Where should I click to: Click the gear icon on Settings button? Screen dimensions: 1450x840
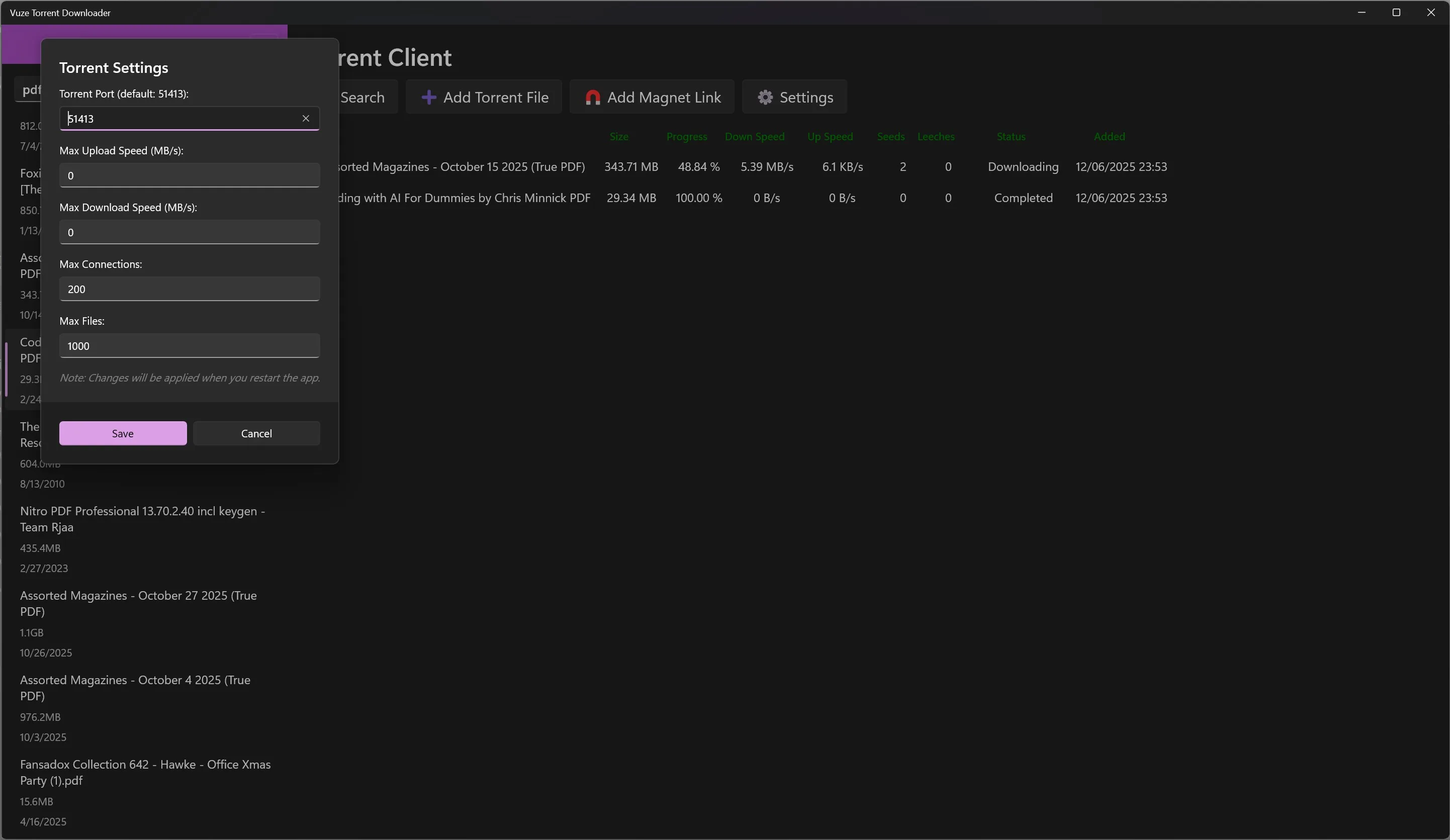coord(765,97)
